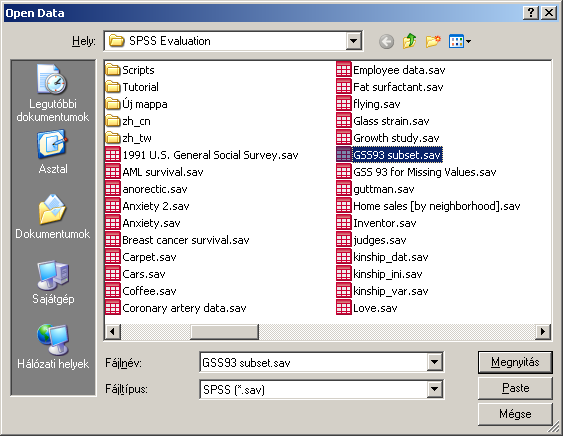Open the Dokumentumok places shortcut
This screenshot has width=563, height=436.
coord(53,217)
